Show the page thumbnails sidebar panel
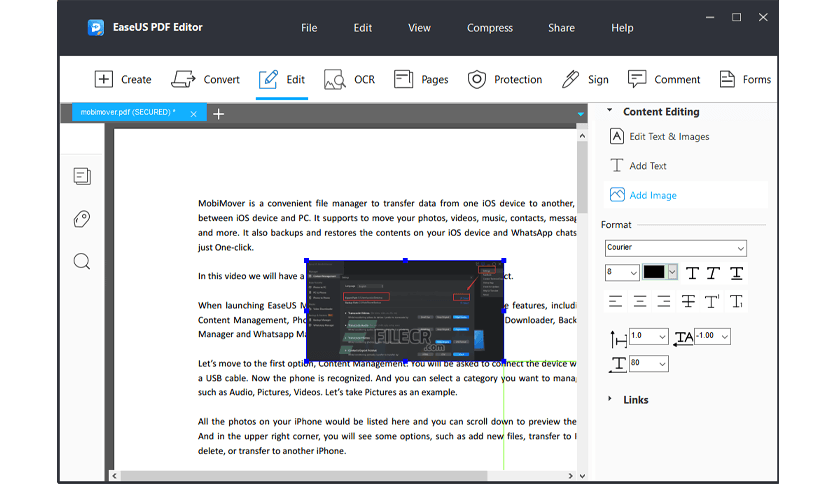 coord(82,176)
